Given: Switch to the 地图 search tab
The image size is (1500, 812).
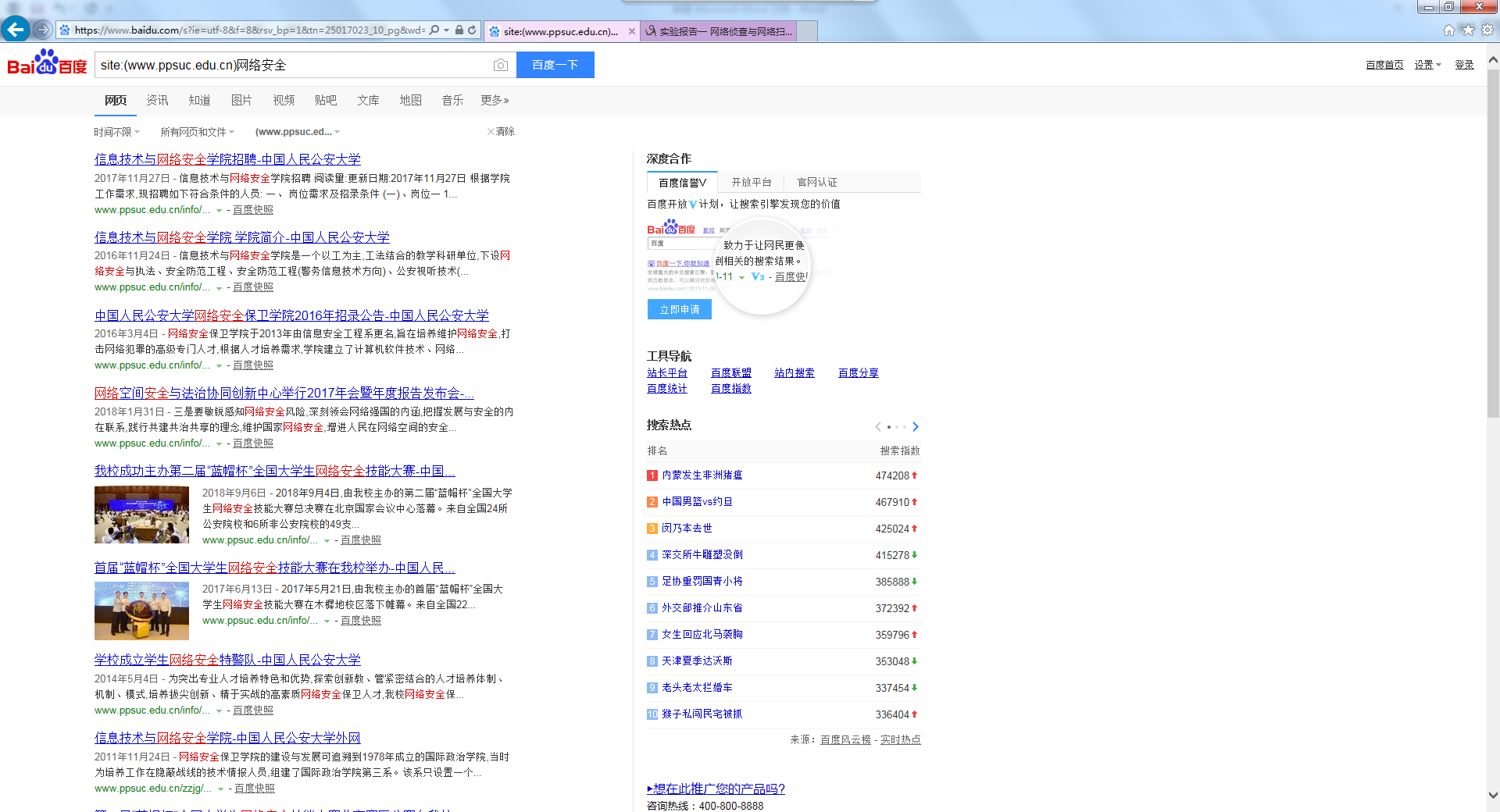Looking at the screenshot, I should tap(410, 100).
